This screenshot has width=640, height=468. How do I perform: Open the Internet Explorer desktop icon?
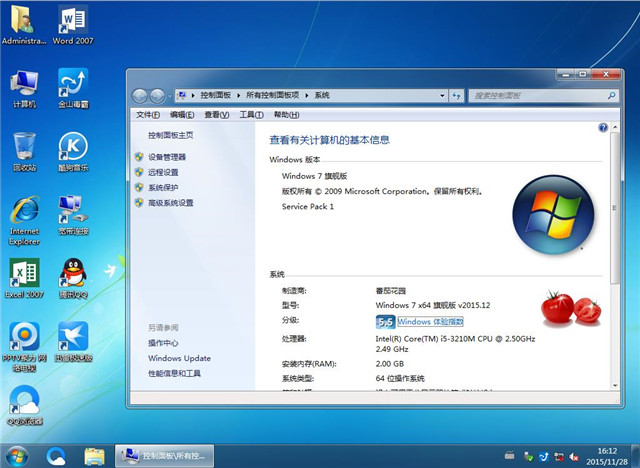click(24, 221)
